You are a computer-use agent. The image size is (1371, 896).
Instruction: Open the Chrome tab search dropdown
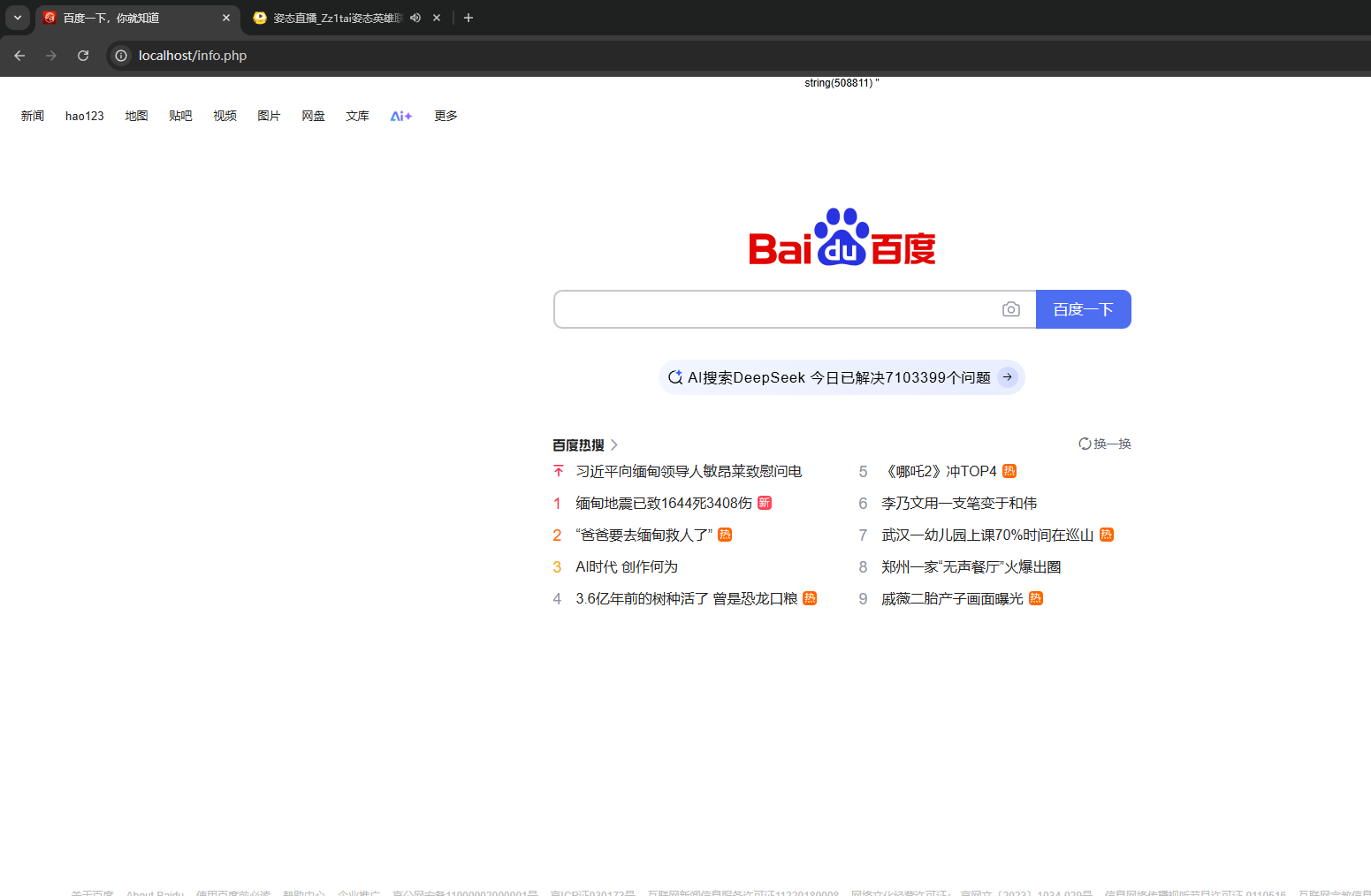[x=17, y=18]
